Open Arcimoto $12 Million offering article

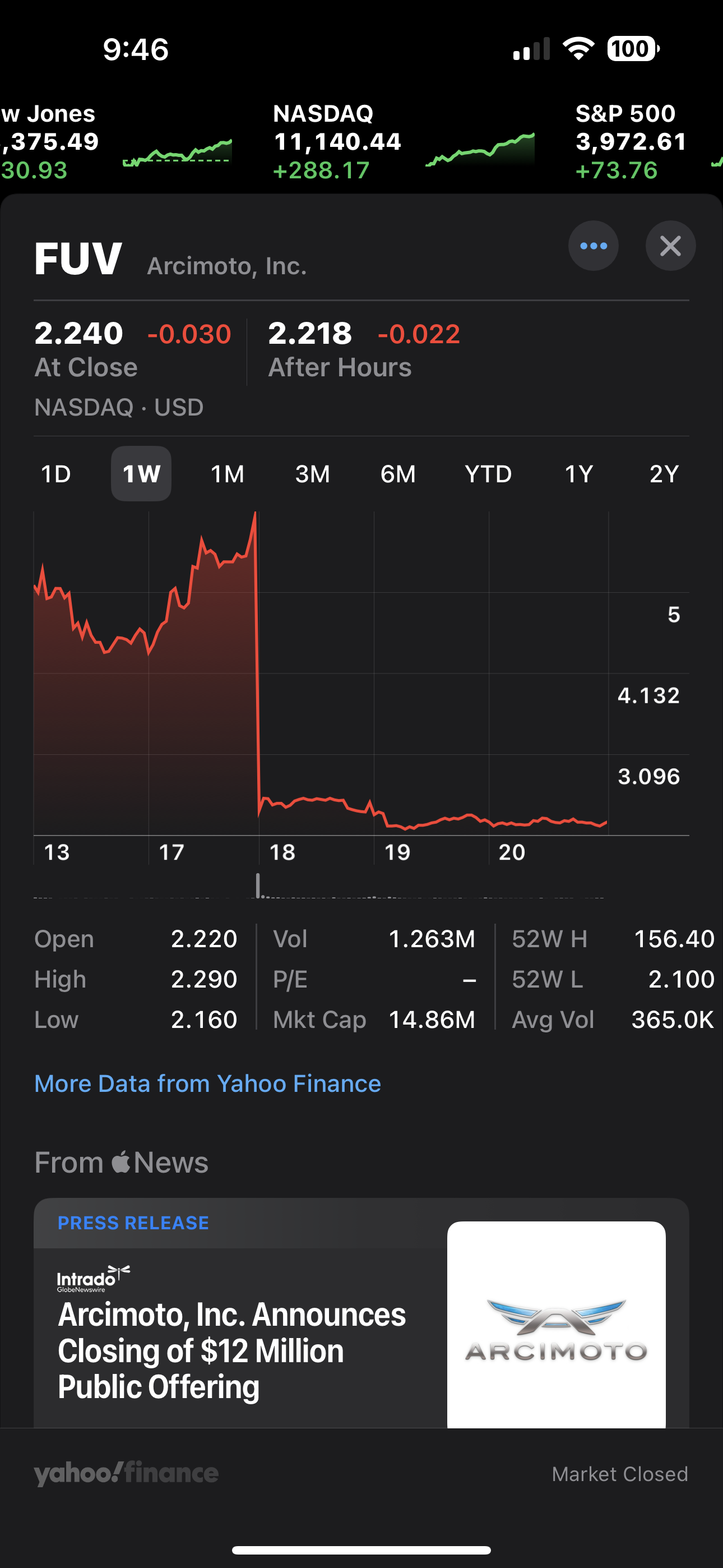231,1350
